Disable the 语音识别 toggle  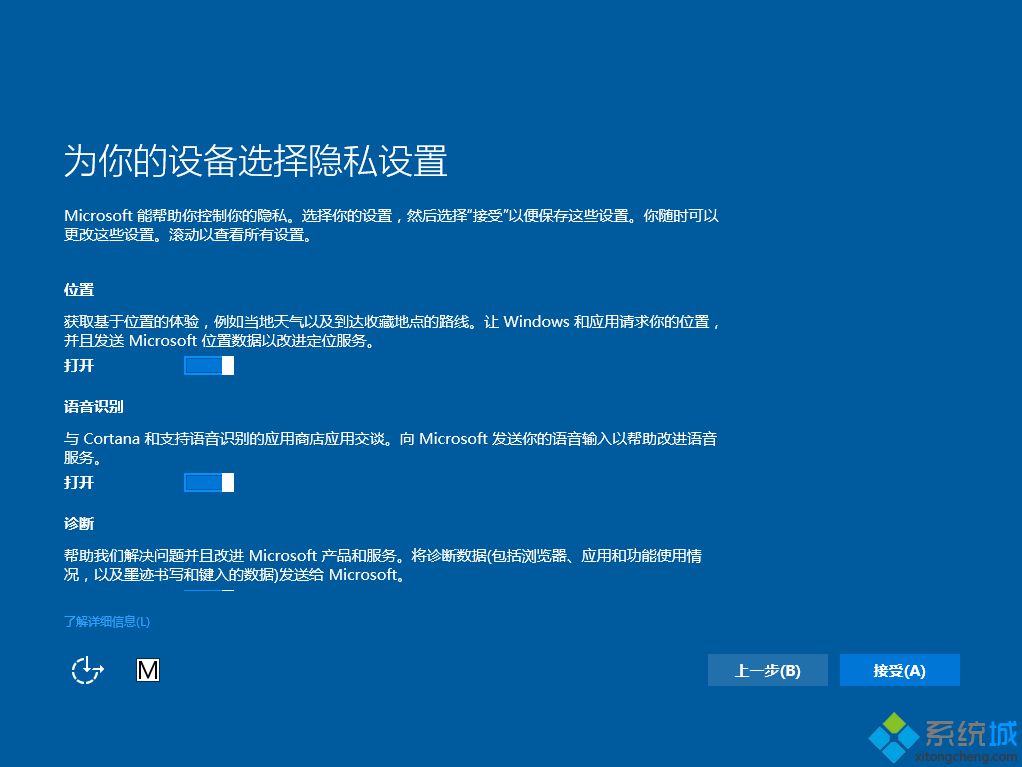pyautogui.click(x=209, y=482)
